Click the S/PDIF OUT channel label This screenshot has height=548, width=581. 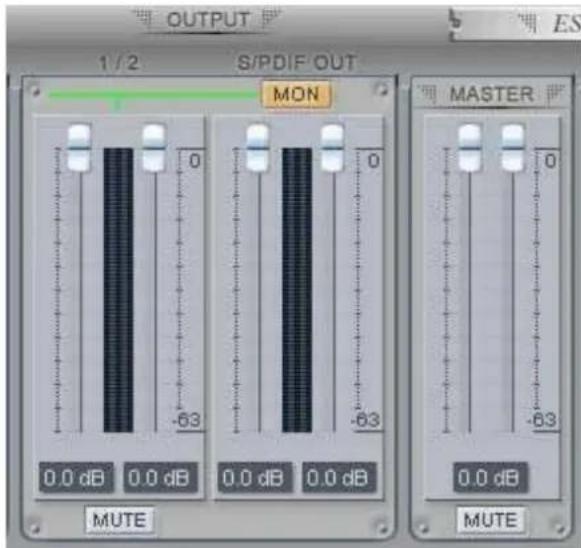point(296,63)
